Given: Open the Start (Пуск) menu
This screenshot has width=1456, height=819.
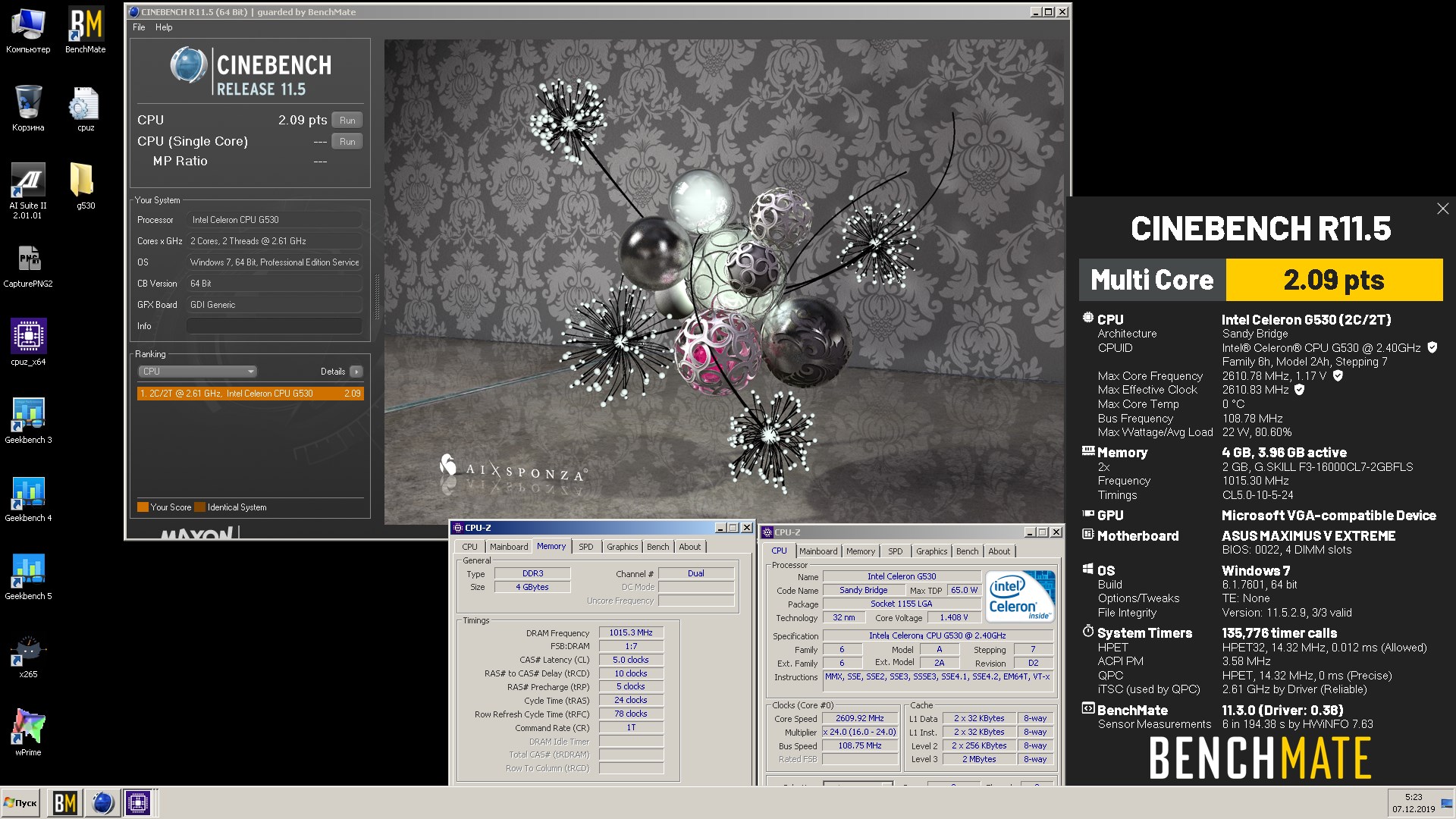Looking at the screenshot, I should point(20,803).
